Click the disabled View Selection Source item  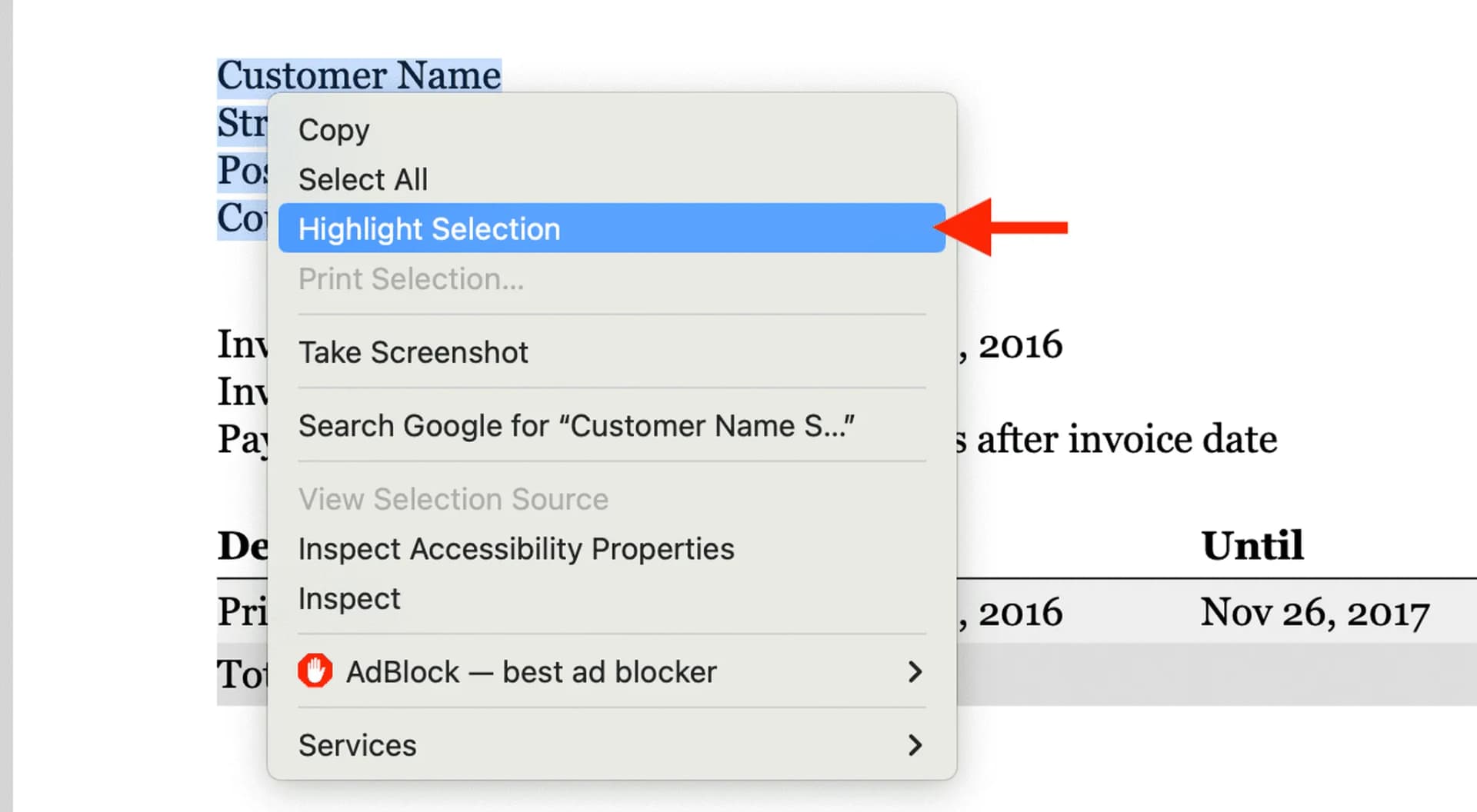click(x=453, y=499)
